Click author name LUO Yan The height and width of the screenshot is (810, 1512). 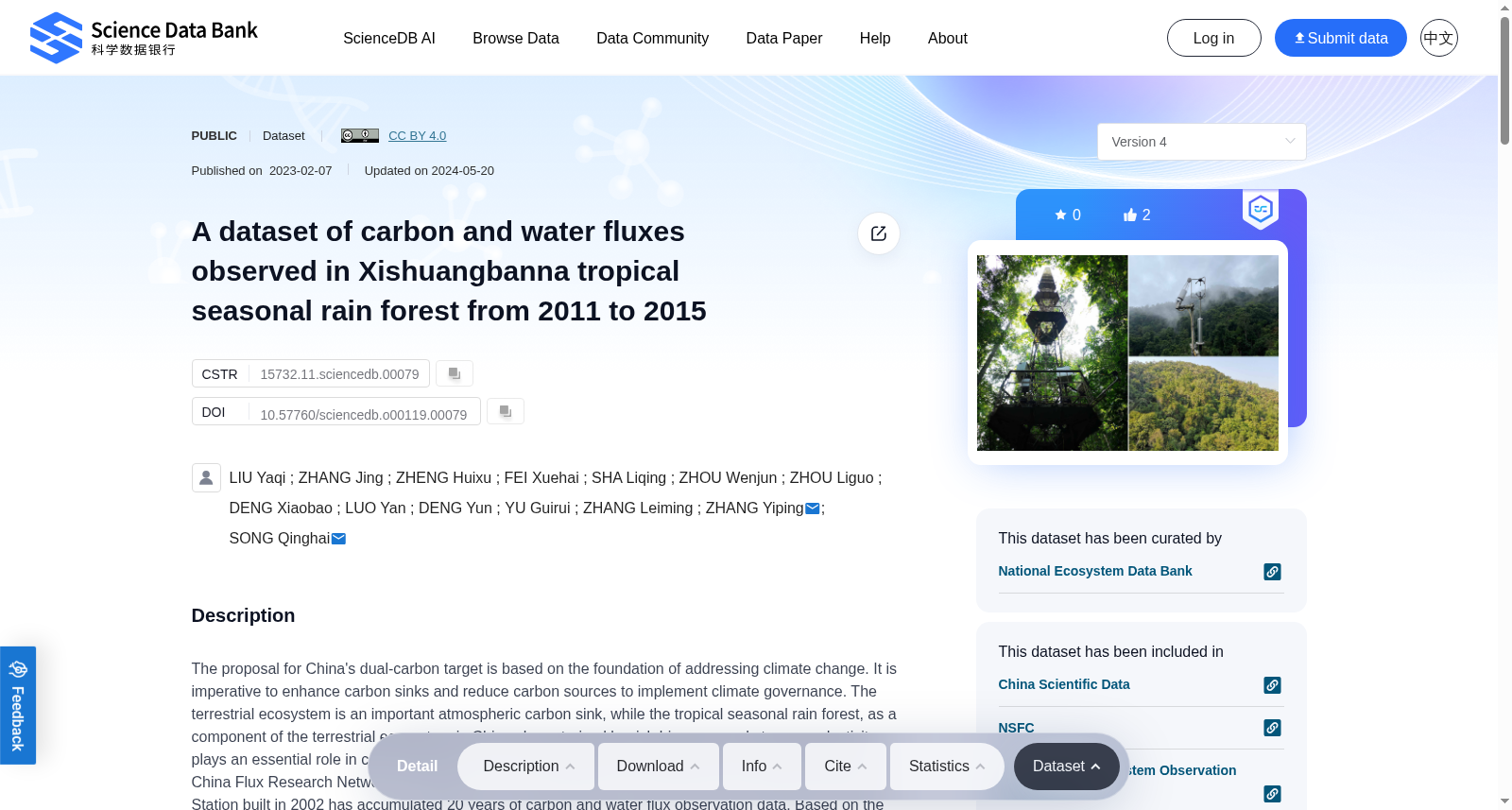pyautogui.click(x=375, y=508)
